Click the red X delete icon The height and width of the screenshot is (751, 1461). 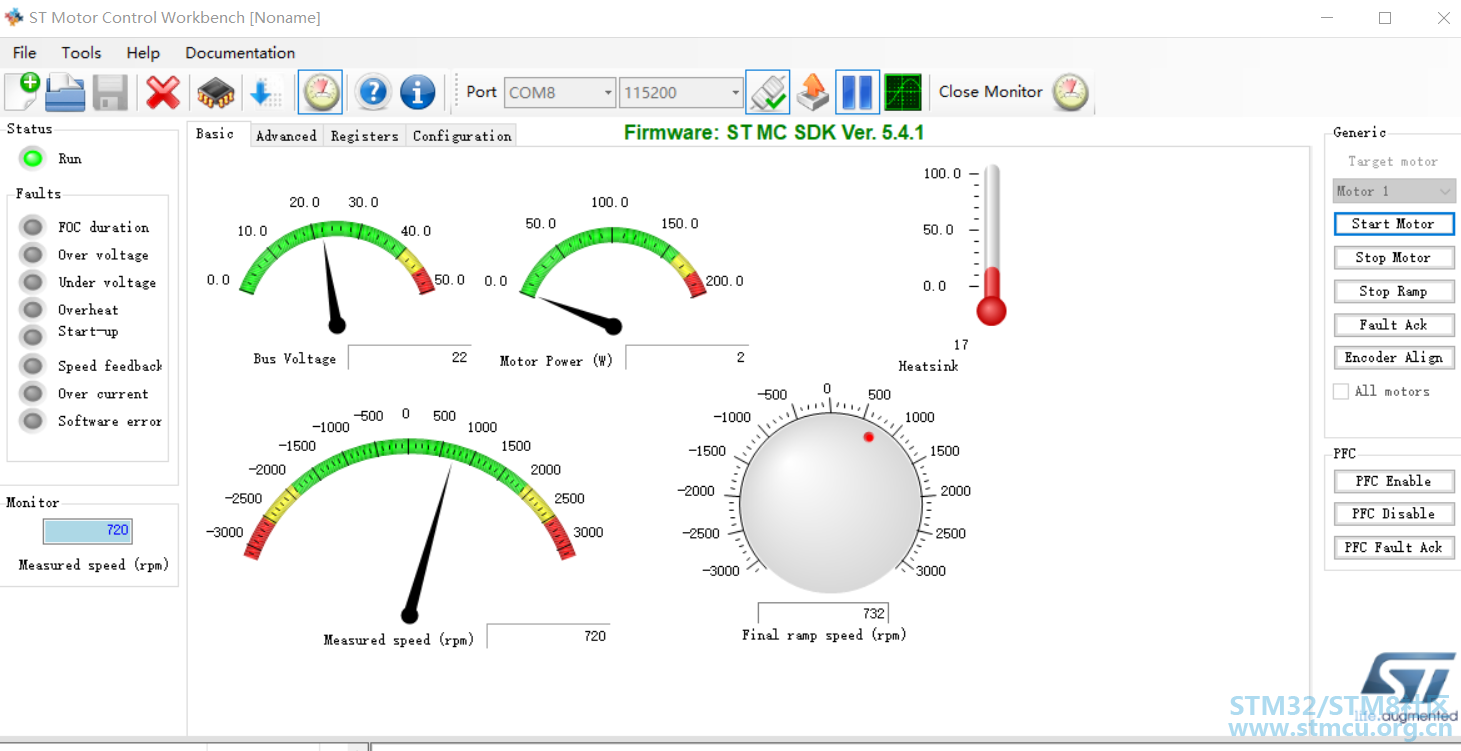pyautogui.click(x=163, y=92)
